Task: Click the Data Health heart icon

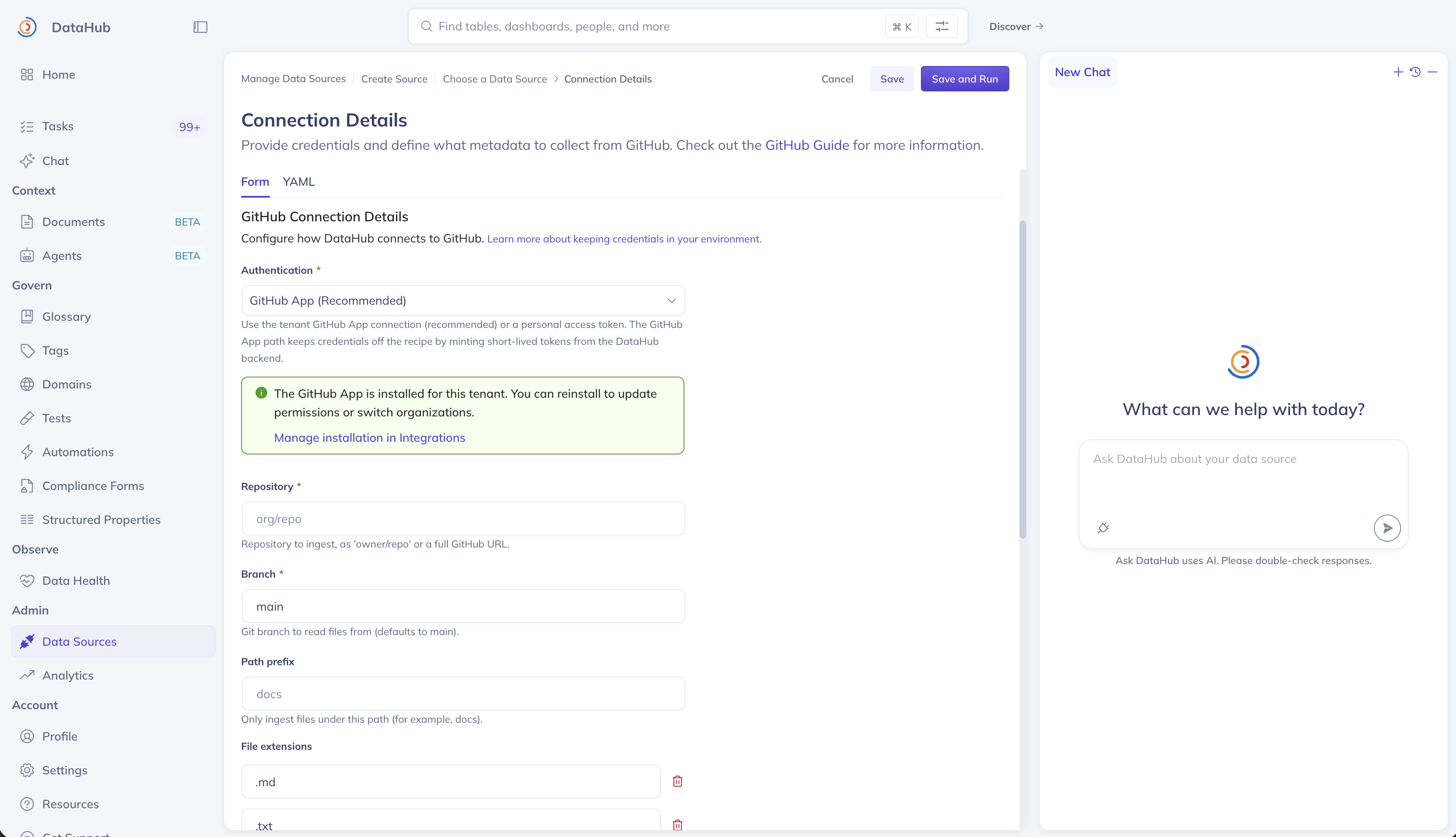Action: point(27,581)
